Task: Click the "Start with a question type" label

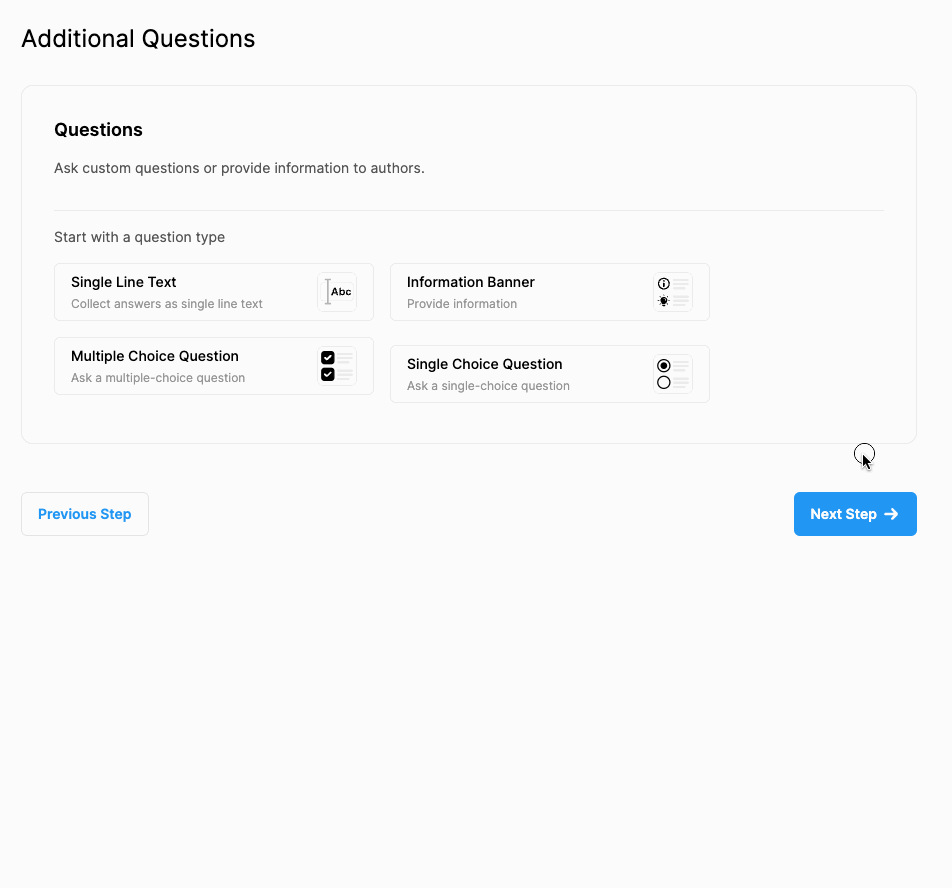Action: pyautogui.click(x=139, y=237)
